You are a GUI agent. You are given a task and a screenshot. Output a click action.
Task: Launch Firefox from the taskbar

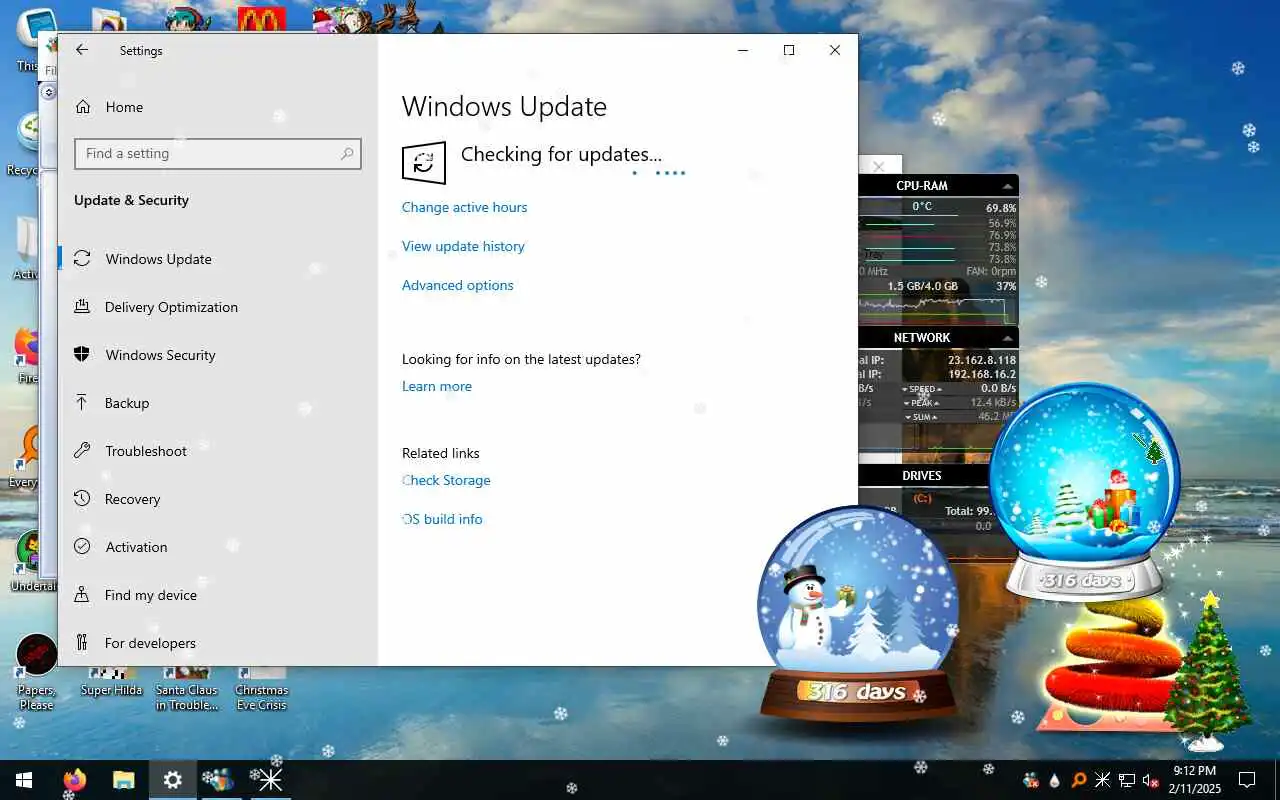75,780
